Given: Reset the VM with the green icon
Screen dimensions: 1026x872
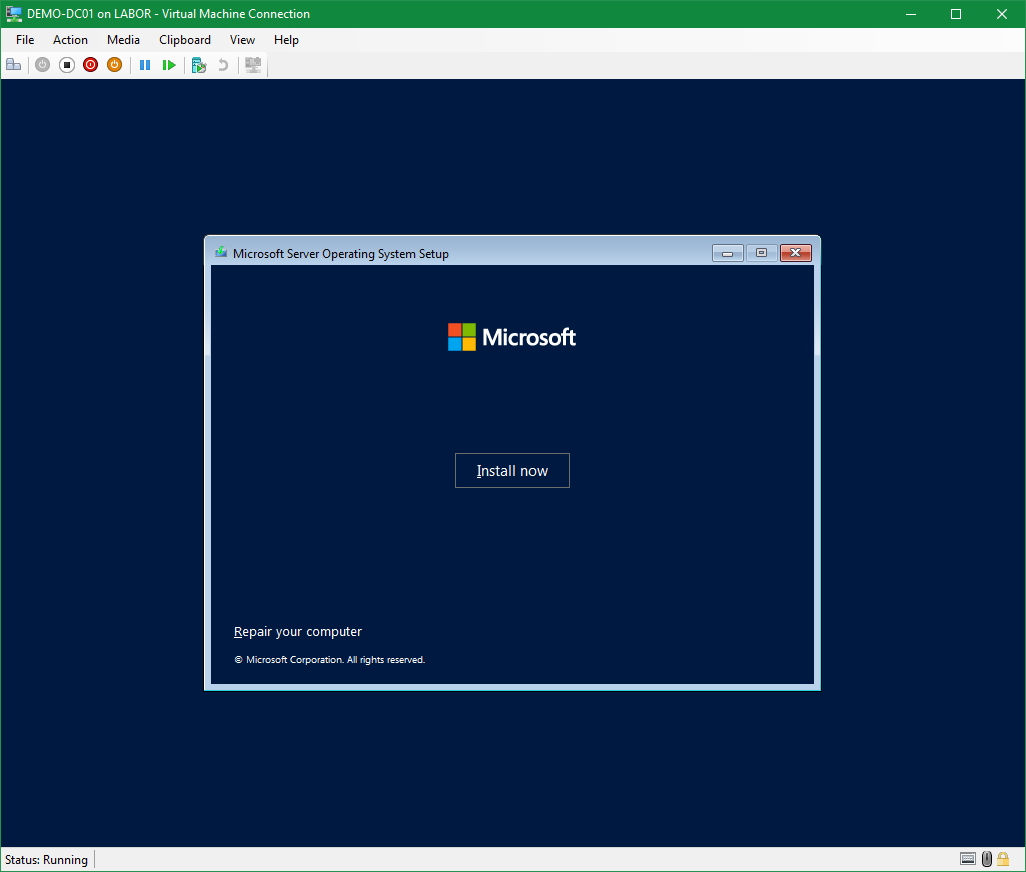Looking at the screenshot, I should tap(169, 65).
